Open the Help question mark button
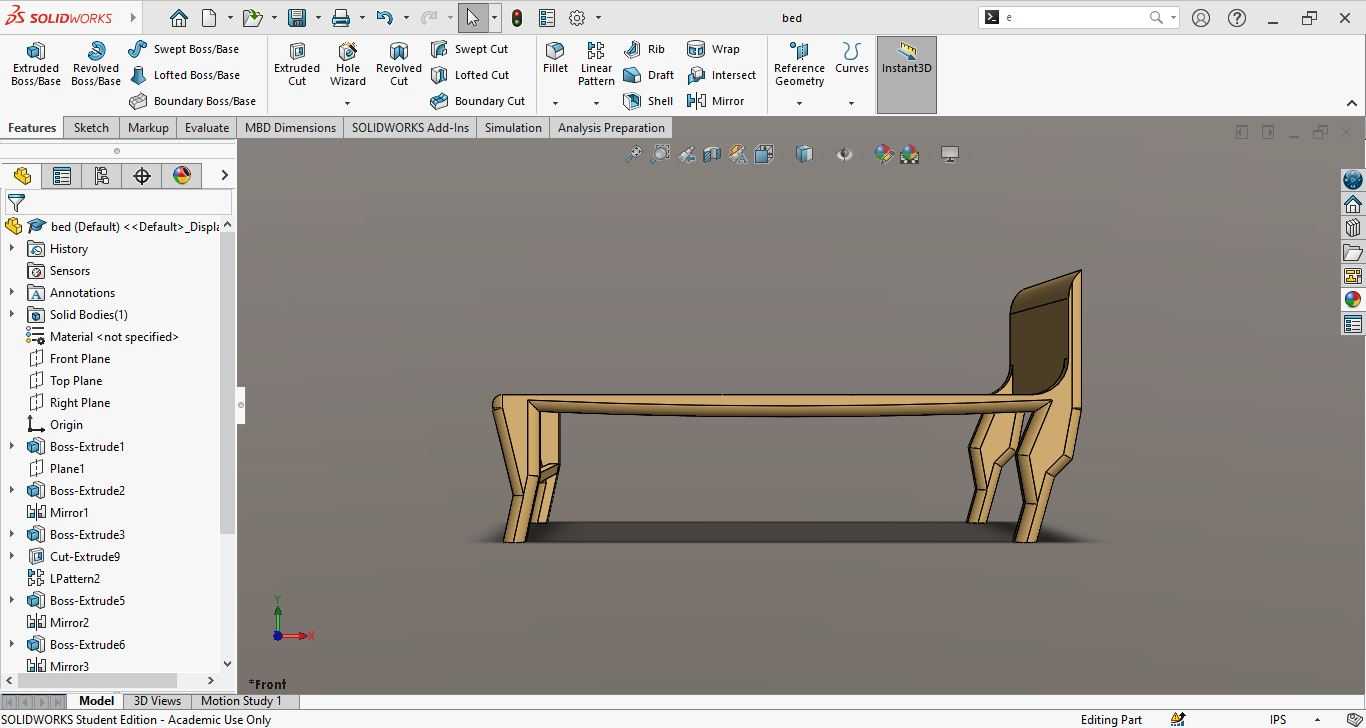The height and width of the screenshot is (728, 1366). tap(1237, 18)
